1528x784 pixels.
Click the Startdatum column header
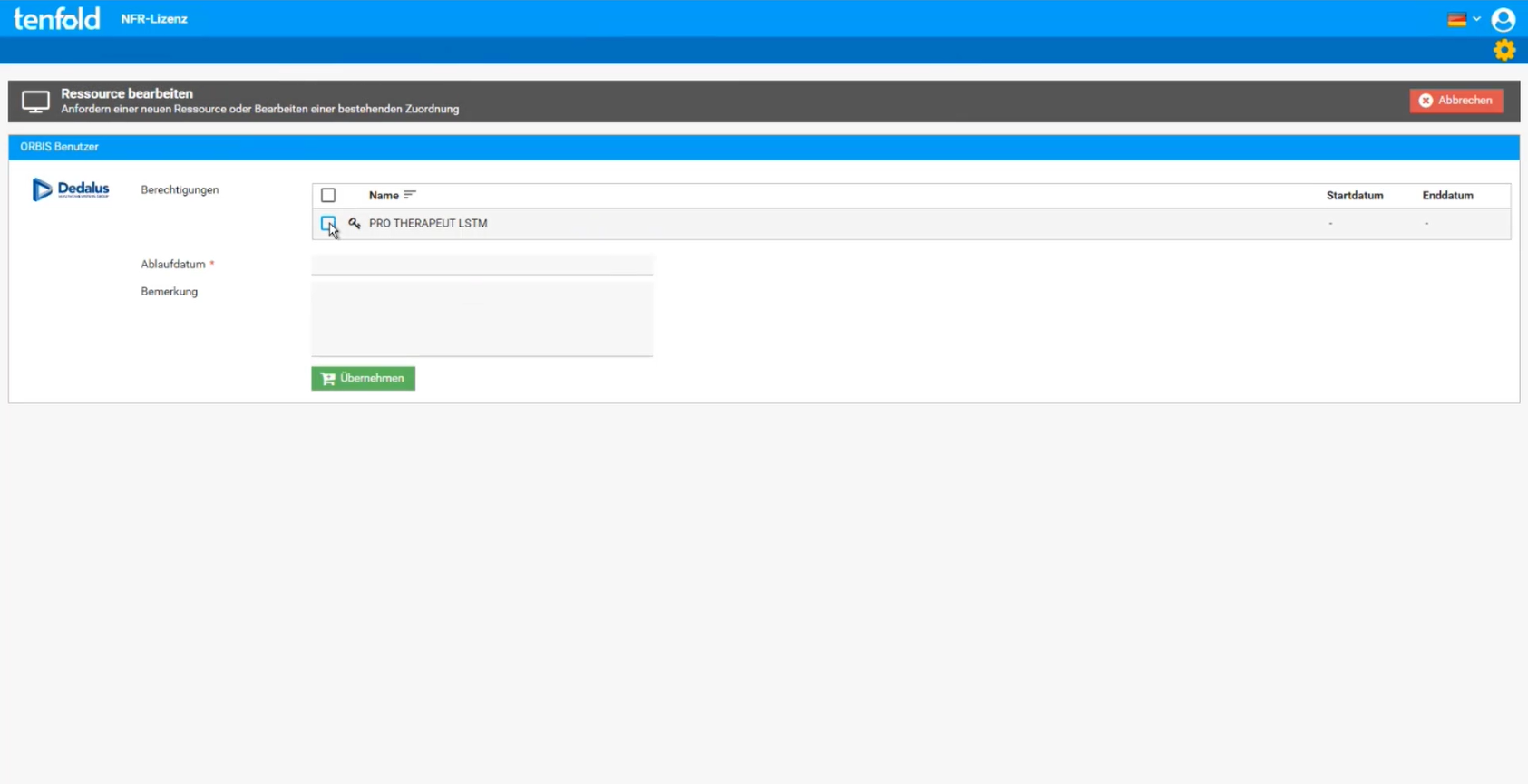point(1355,196)
